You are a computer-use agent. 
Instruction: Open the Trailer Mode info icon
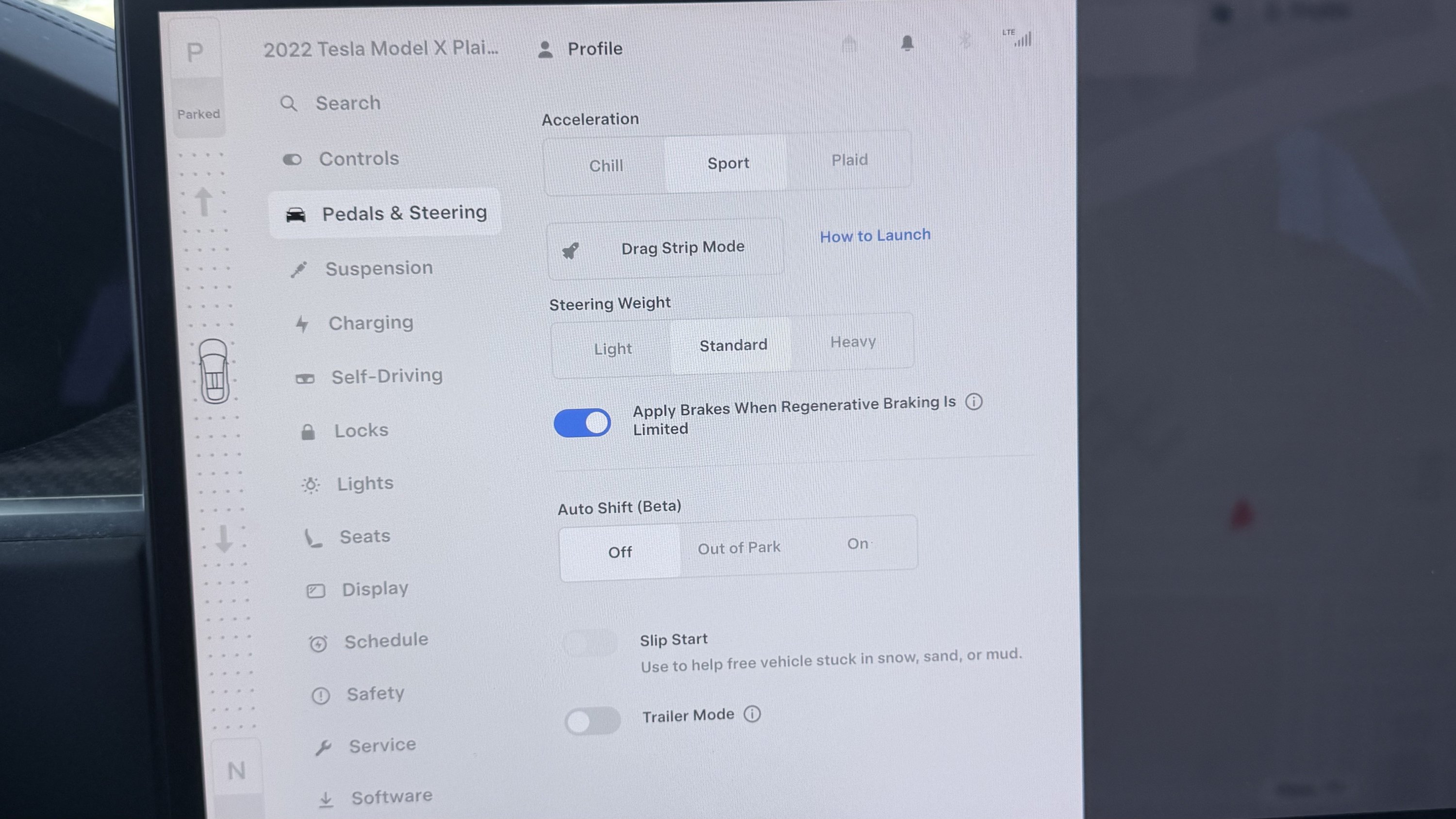pyautogui.click(x=752, y=714)
